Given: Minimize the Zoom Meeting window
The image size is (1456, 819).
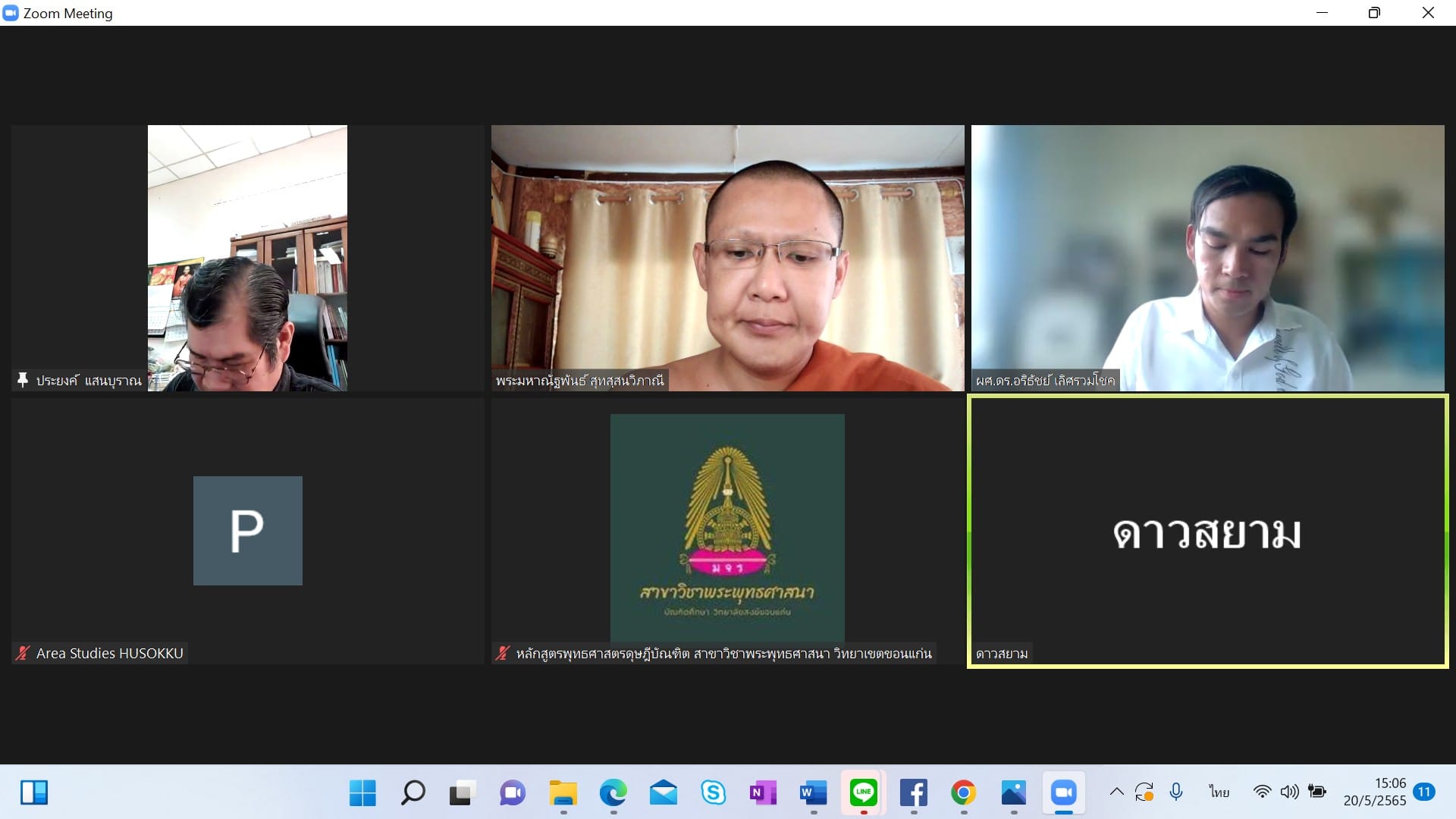Looking at the screenshot, I should pyautogui.click(x=1322, y=13).
